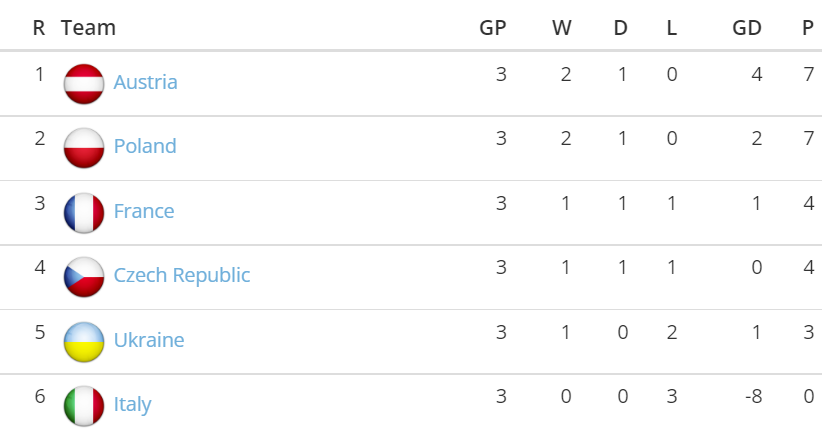This screenshot has width=831, height=438.
Task: Click the GD column header
Action: pyautogui.click(x=747, y=28)
